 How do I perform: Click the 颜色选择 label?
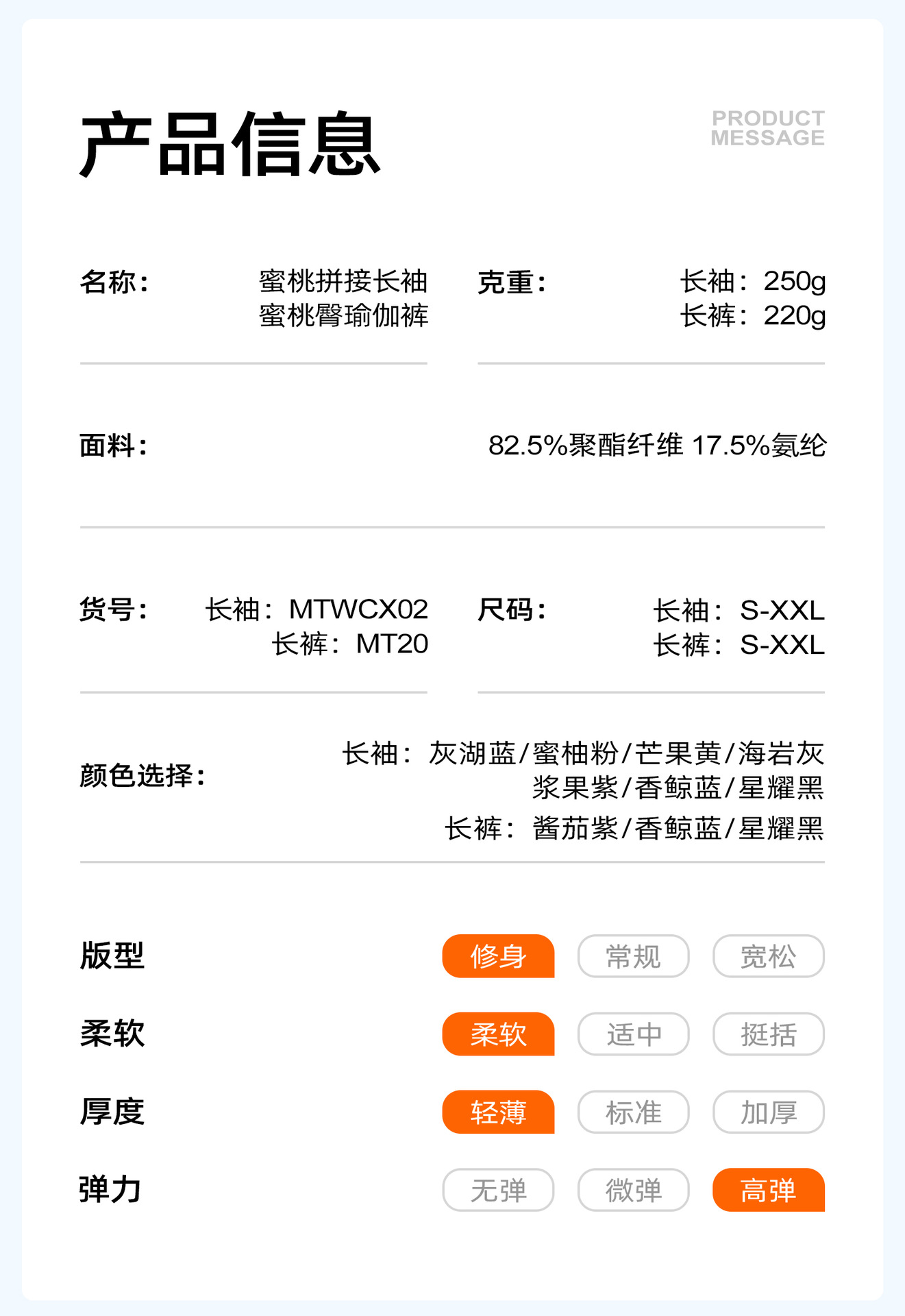coord(142,776)
